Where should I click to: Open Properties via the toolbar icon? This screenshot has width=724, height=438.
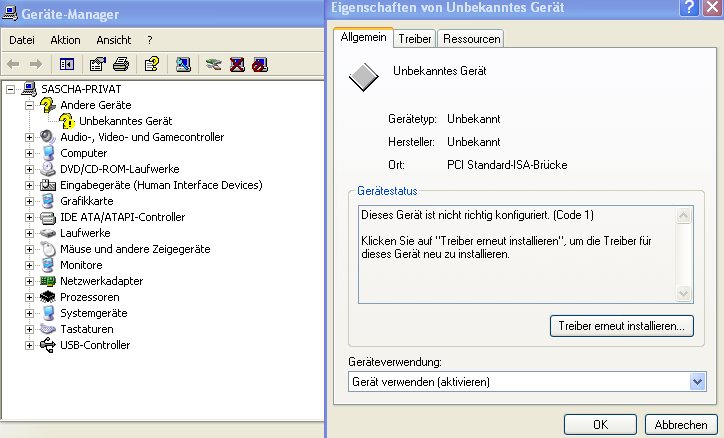click(x=97, y=65)
